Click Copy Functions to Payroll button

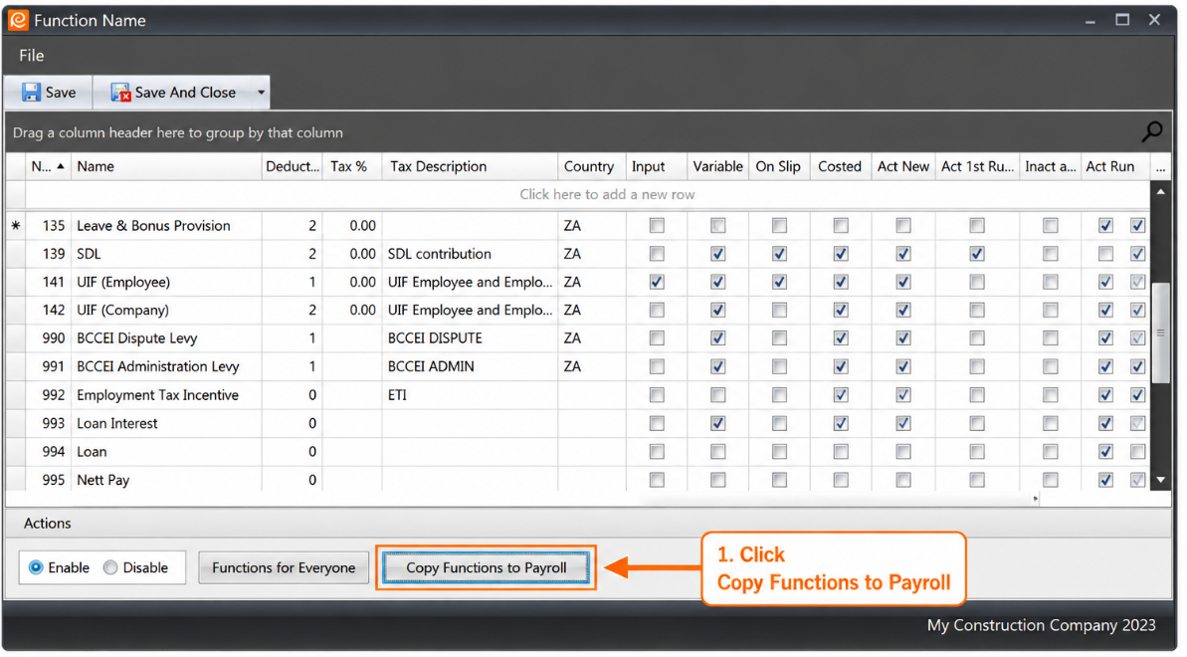click(486, 567)
